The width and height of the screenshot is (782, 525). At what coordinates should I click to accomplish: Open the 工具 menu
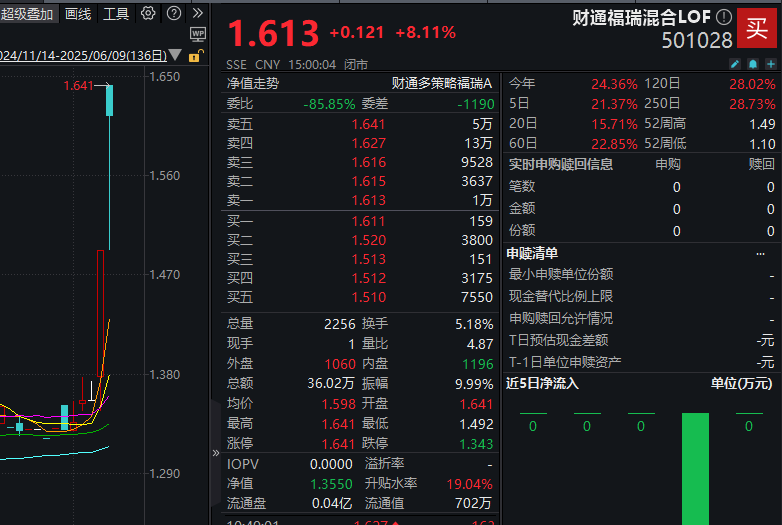pyautogui.click(x=116, y=14)
